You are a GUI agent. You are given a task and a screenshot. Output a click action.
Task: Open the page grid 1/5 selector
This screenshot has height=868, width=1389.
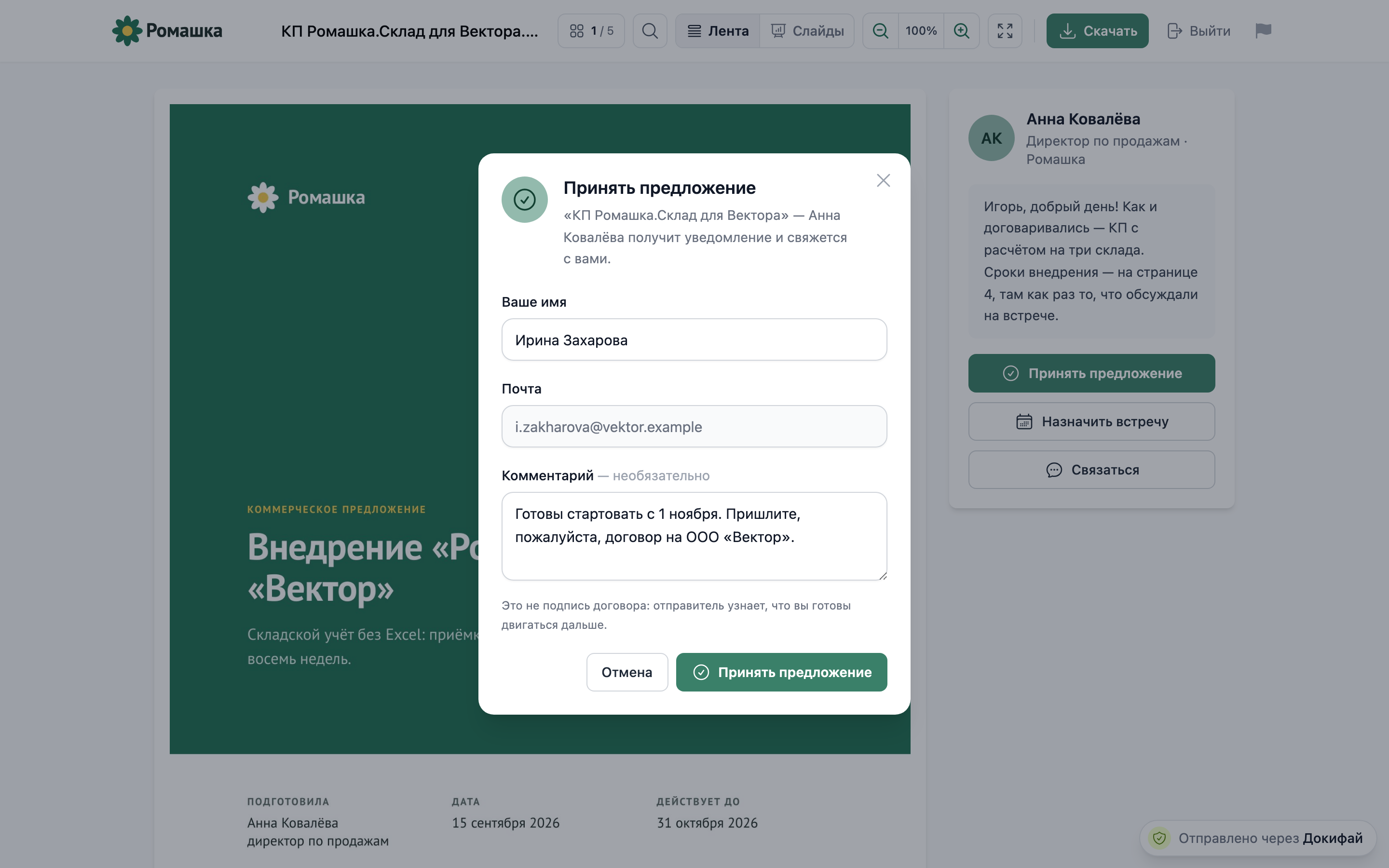tap(591, 30)
